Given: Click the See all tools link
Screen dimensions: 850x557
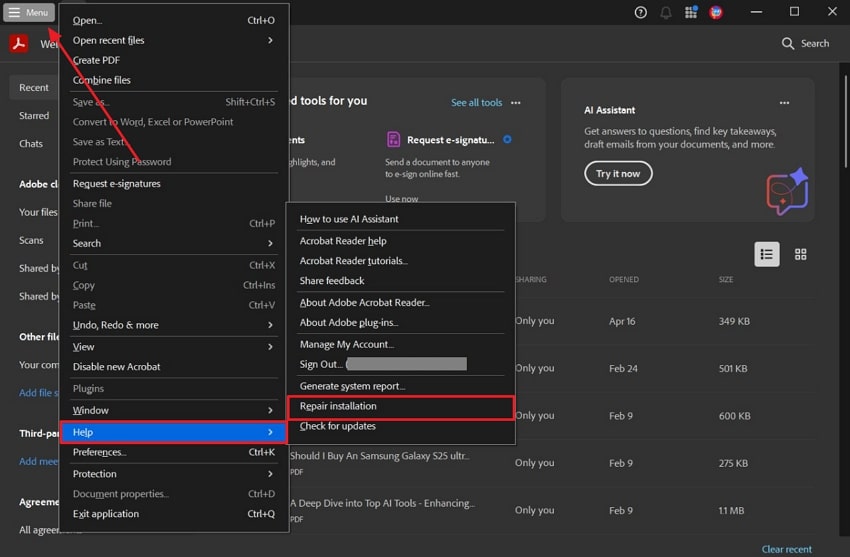Looking at the screenshot, I should pos(476,102).
